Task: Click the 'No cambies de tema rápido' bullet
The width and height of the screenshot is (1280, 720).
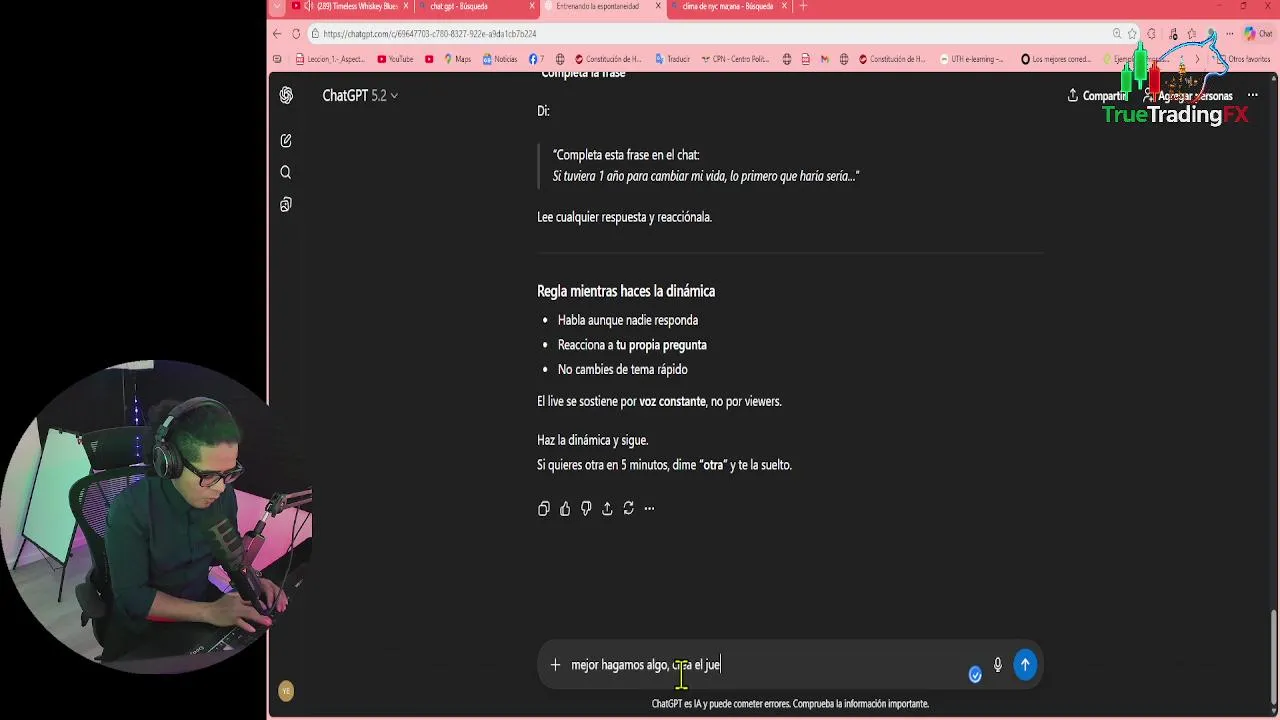Action: (622, 369)
